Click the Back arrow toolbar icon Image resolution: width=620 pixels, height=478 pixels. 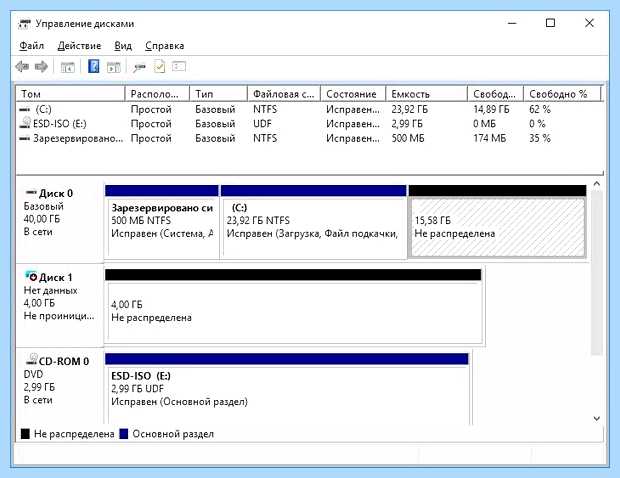point(22,67)
